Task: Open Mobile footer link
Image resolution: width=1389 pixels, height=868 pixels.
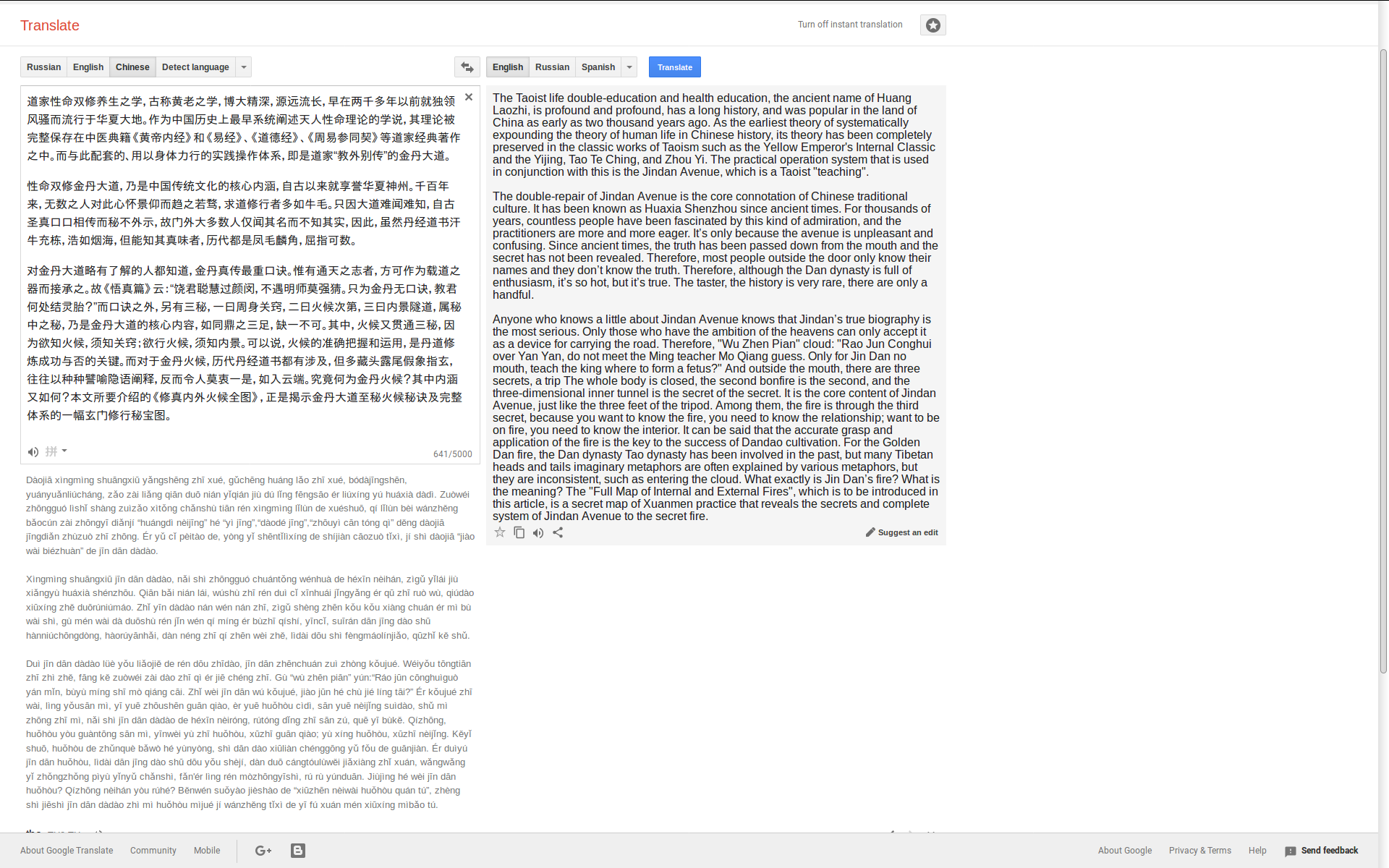Action: (207, 851)
